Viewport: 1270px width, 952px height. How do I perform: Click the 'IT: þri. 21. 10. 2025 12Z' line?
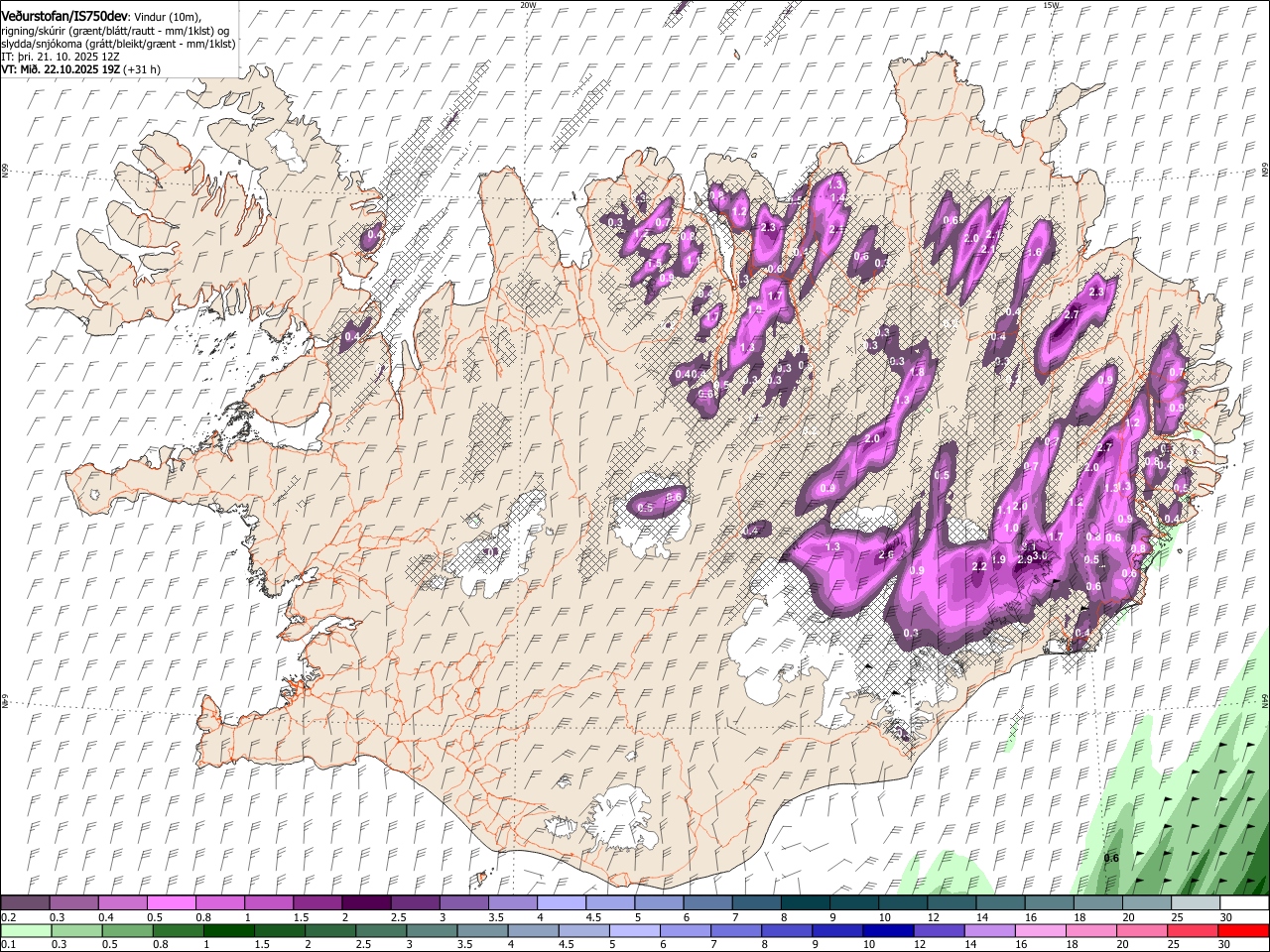62,58
